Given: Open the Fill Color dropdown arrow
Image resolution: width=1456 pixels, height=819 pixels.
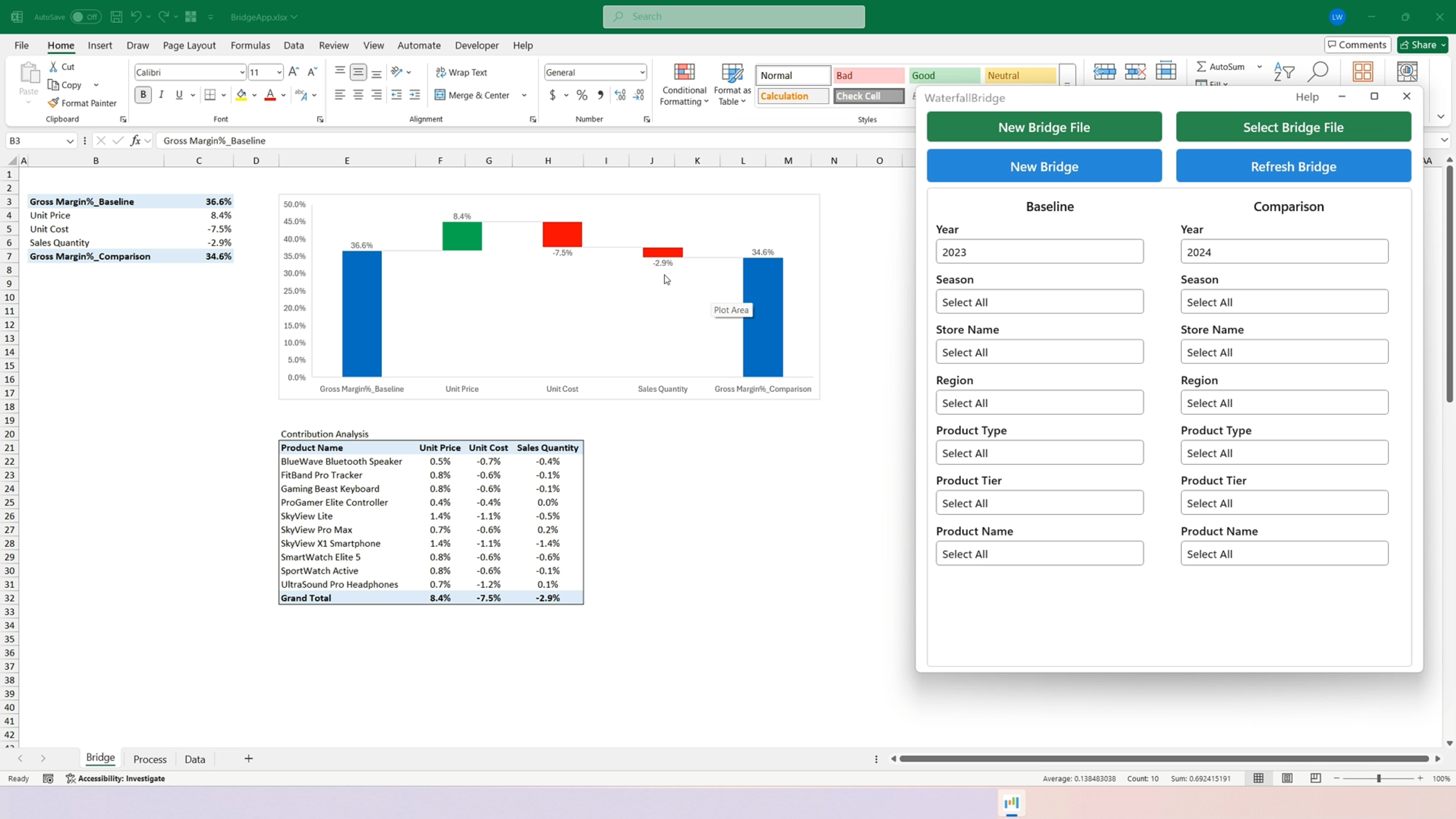Looking at the screenshot, I should pos(254,95).
